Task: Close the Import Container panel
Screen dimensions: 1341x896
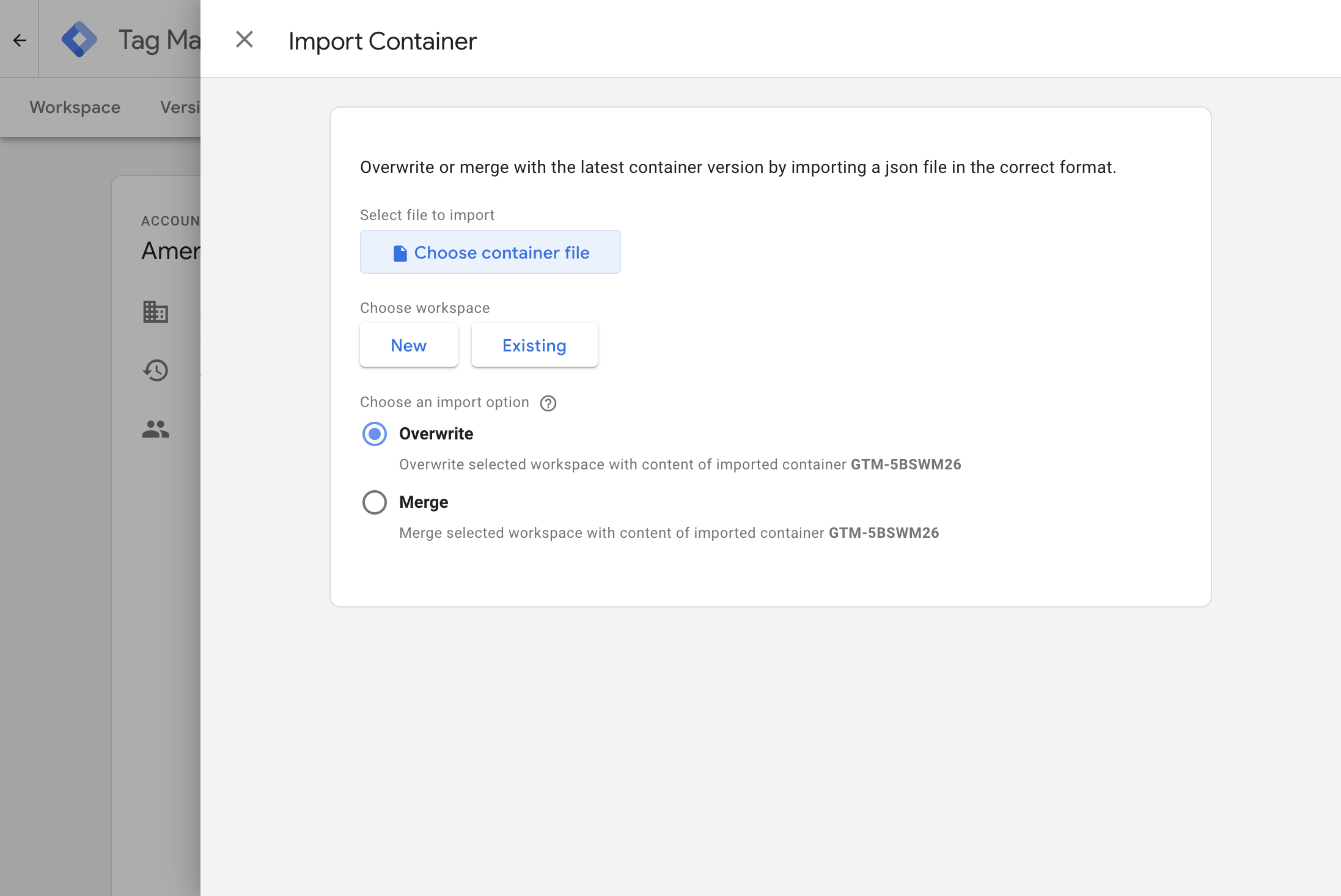Action: (x=244, y=40)
